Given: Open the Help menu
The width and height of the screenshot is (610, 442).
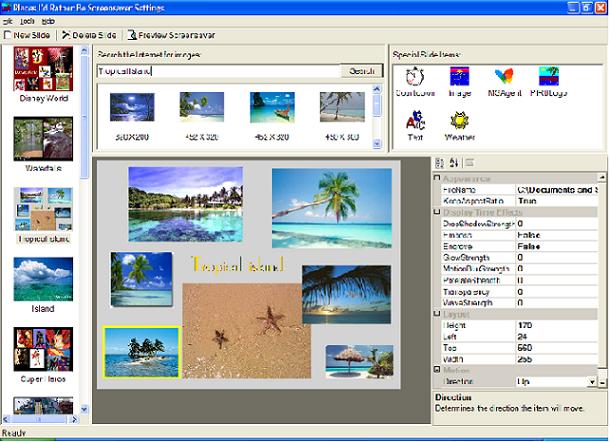Looking at the screenshot, I should (x=48, y=21).
